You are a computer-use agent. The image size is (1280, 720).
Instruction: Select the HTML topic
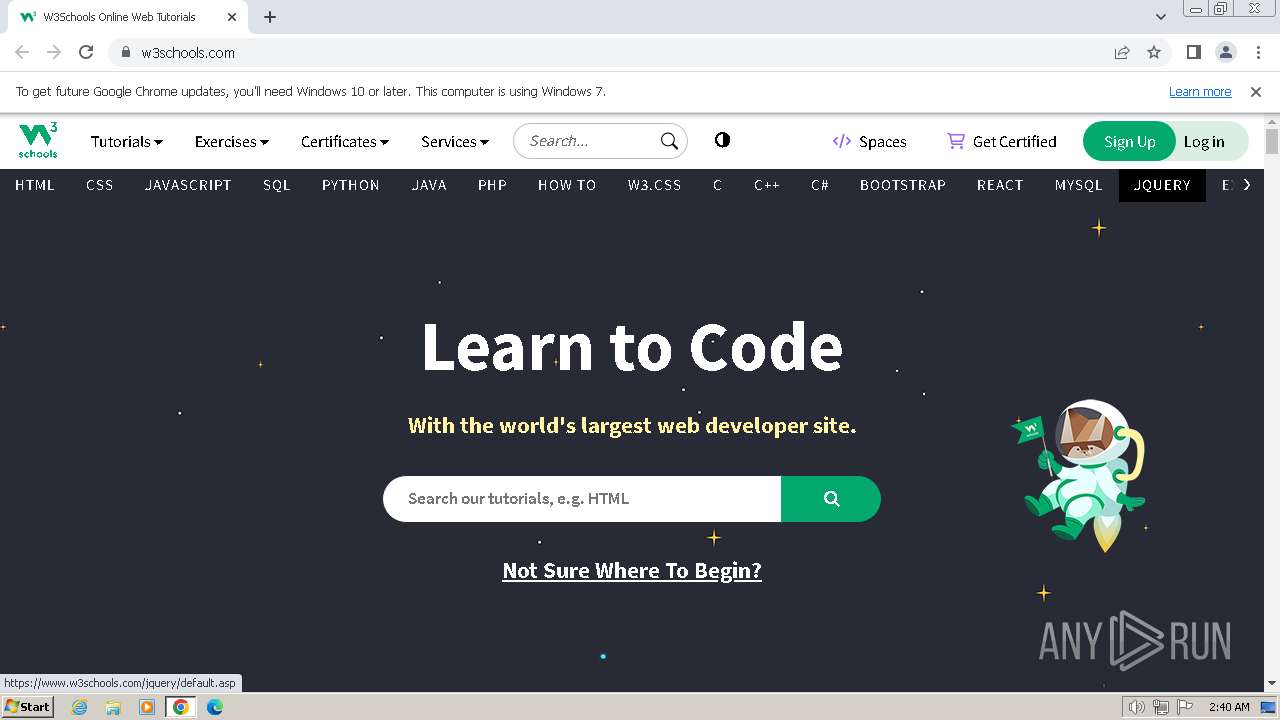(x=35, y=185)
